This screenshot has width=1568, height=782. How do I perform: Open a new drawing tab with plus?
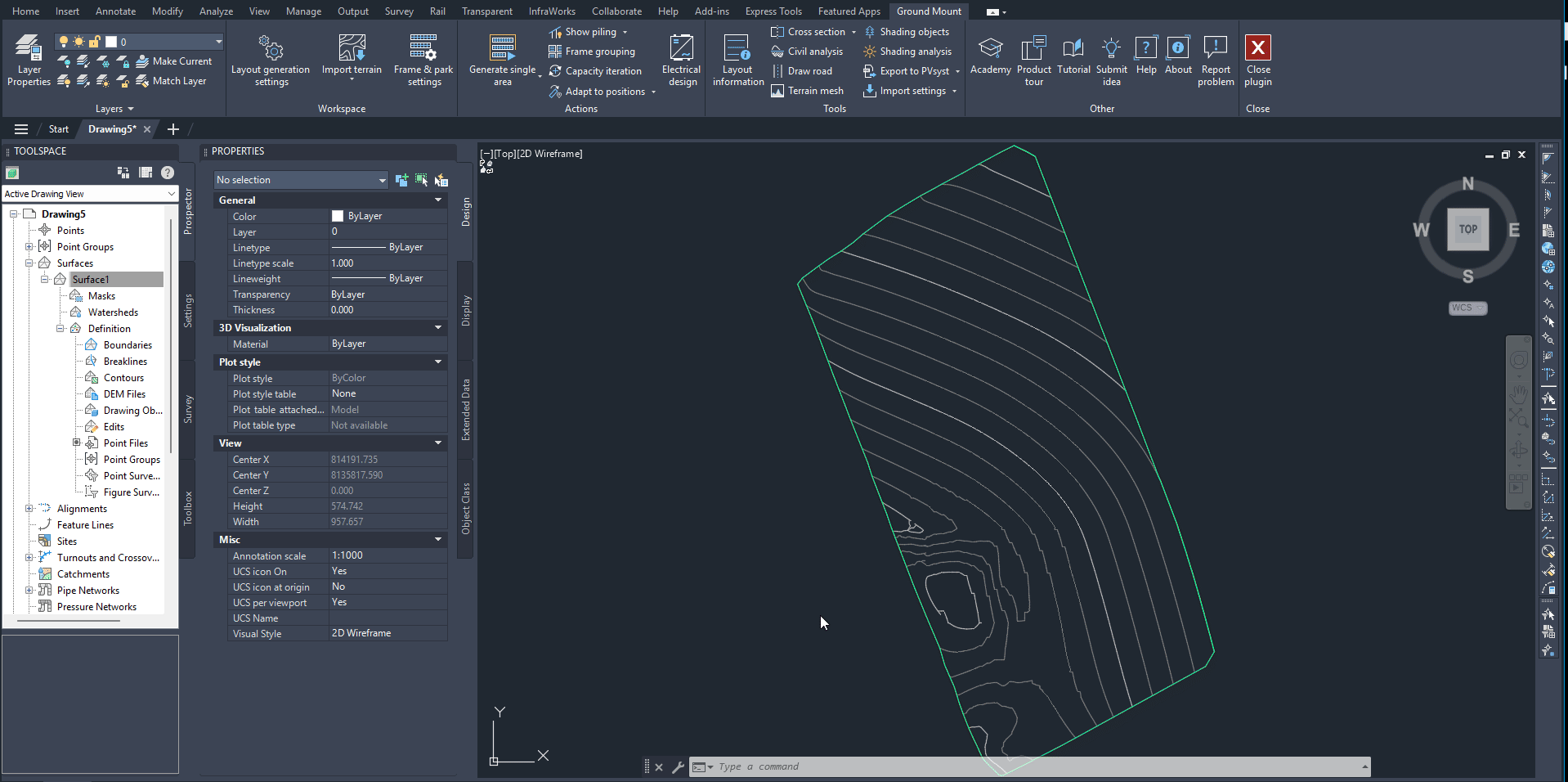coord(173,129)
